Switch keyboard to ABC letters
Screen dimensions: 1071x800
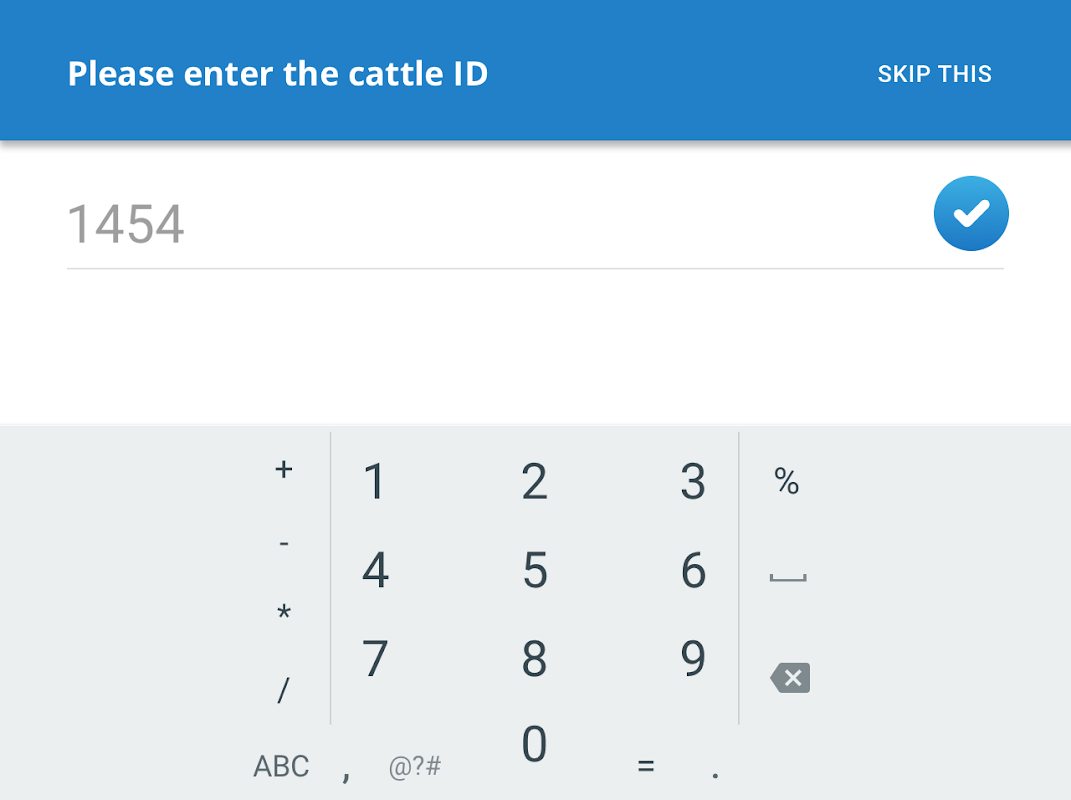click(281, 767)
